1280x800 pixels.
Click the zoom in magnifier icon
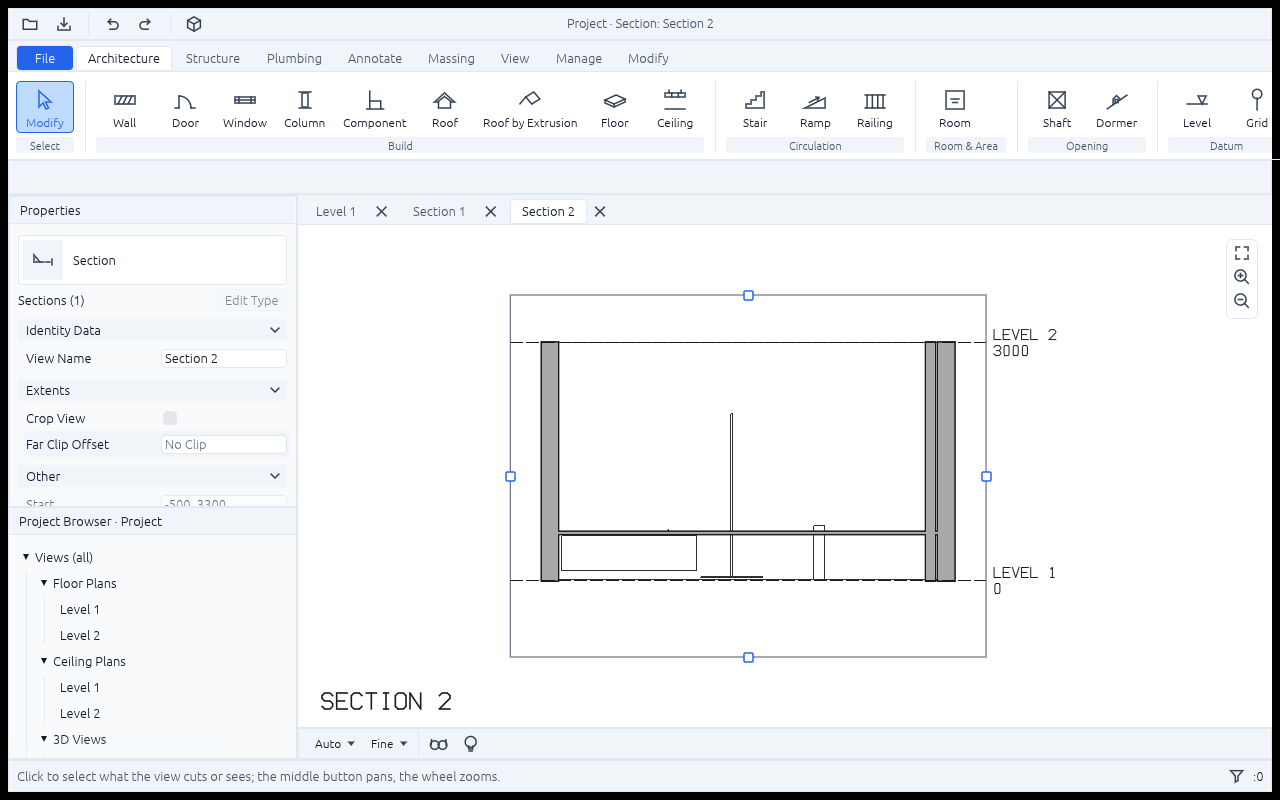pyautogui.click(x=1242, y=277)
